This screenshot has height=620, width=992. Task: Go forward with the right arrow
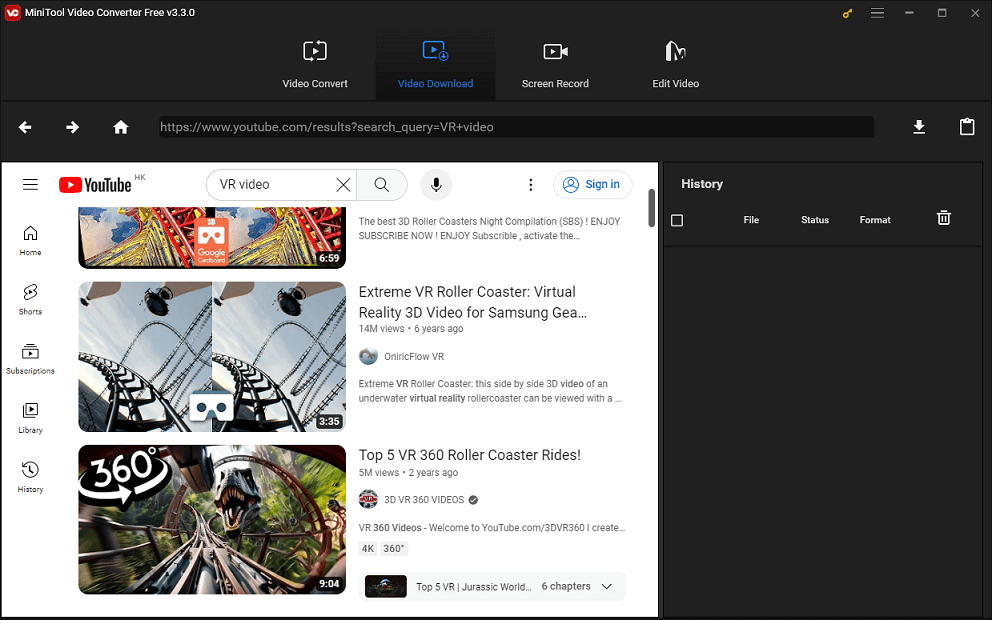[x=73, y=127]
